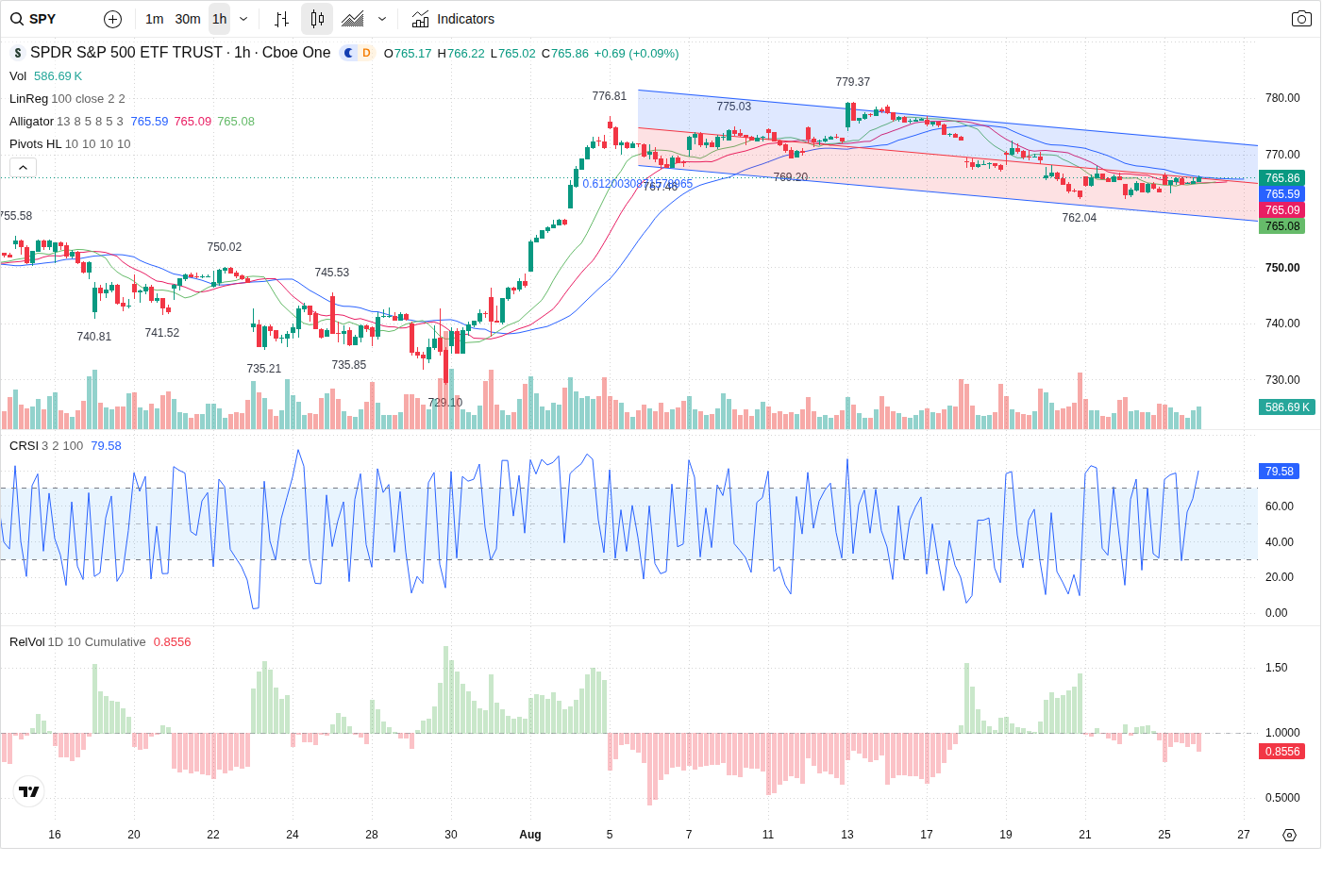Screen dimensions: 1340x896
Task: Click the blue 765.59 price label
Action: [x=1282, y=194]
